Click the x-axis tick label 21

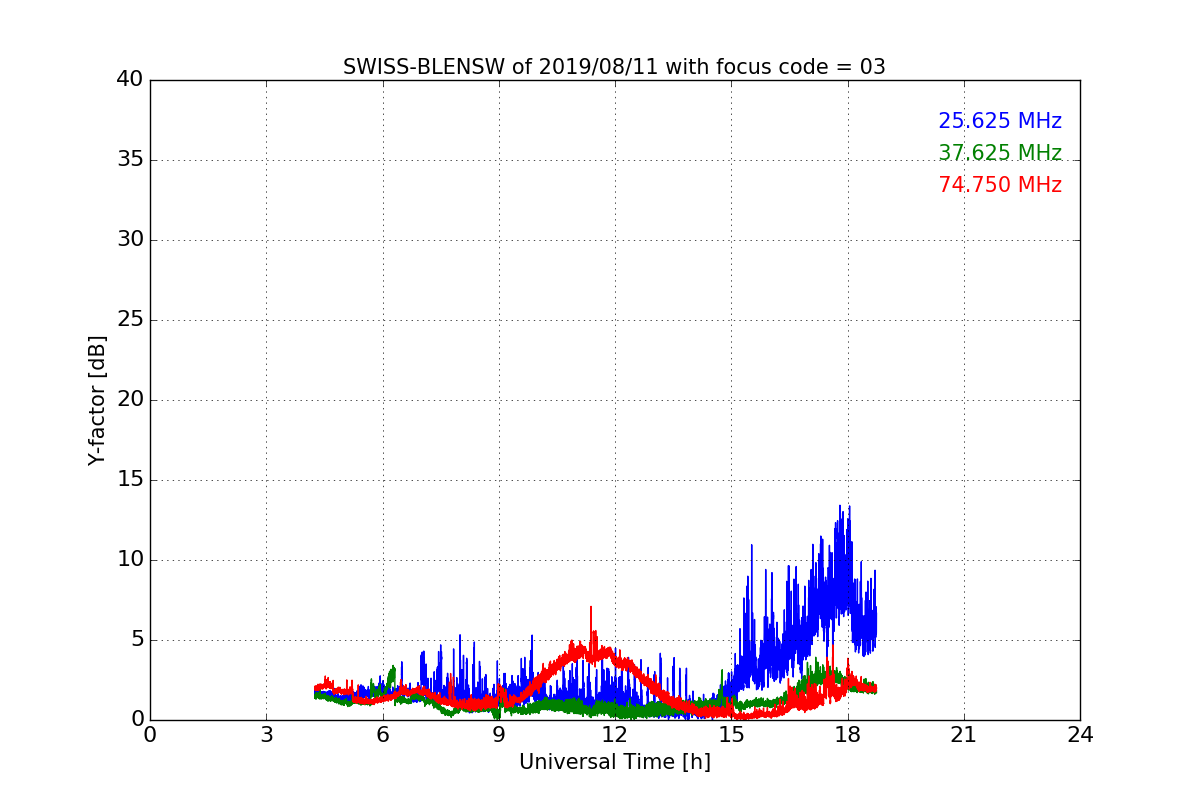(x=964, y=735)
